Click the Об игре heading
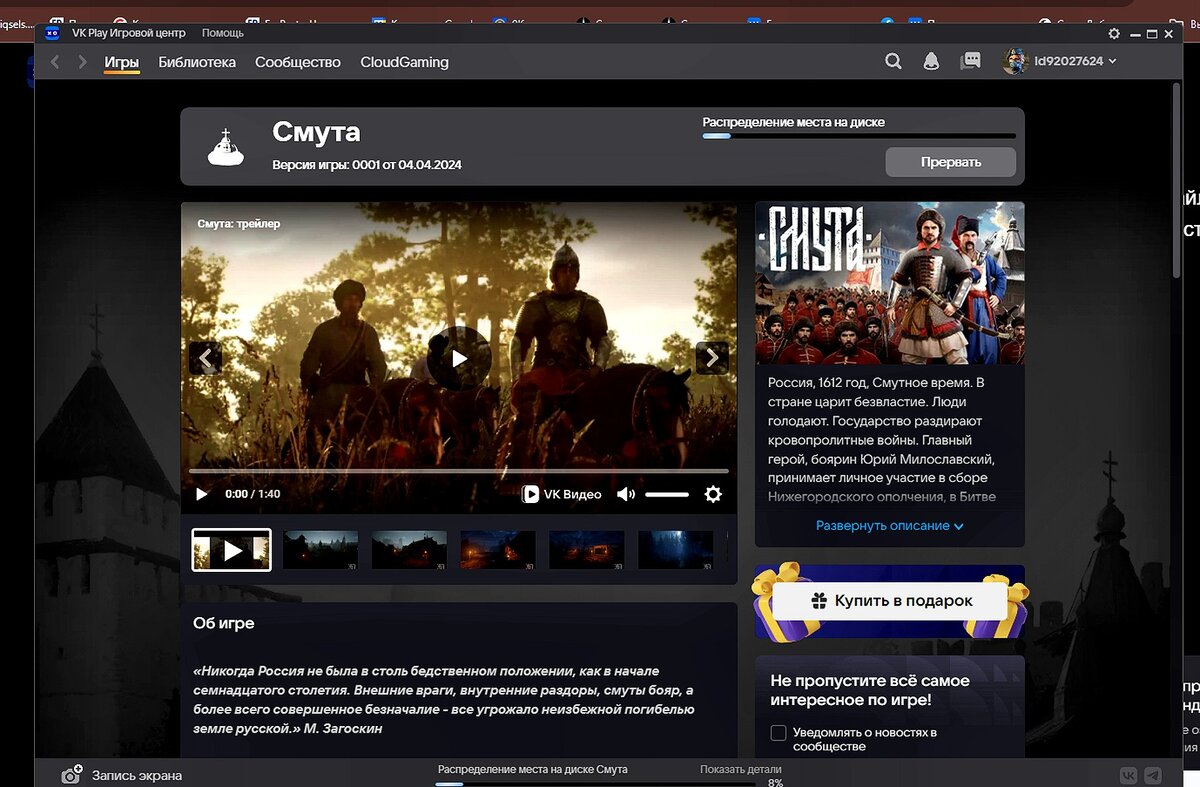 pyautogui.click(x=224, y=623)
